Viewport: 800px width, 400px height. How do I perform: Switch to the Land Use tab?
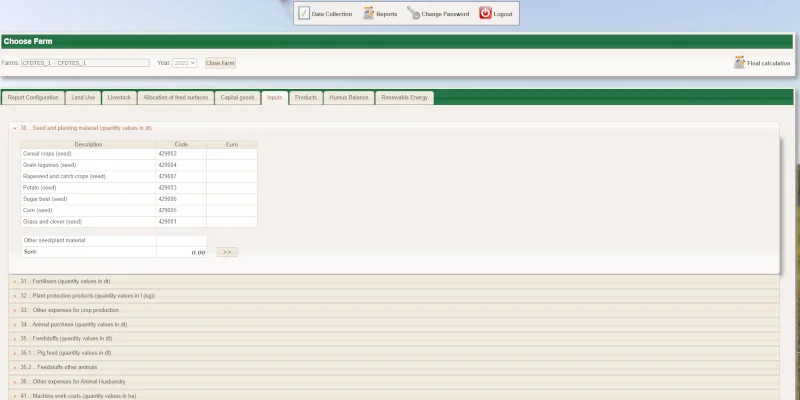(83, 98)
